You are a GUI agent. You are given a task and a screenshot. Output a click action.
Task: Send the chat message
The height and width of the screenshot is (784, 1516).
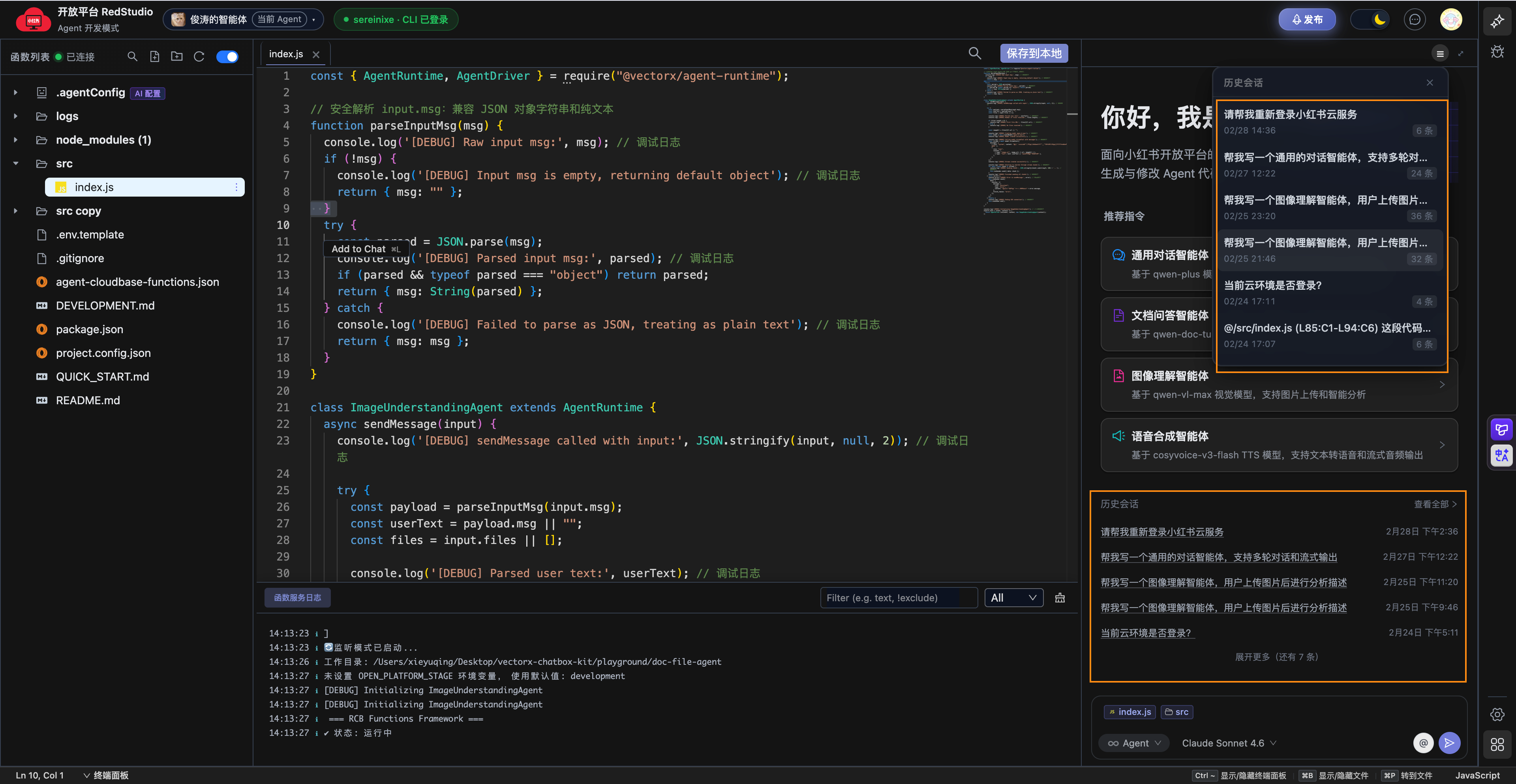(x=1450, y=743)
